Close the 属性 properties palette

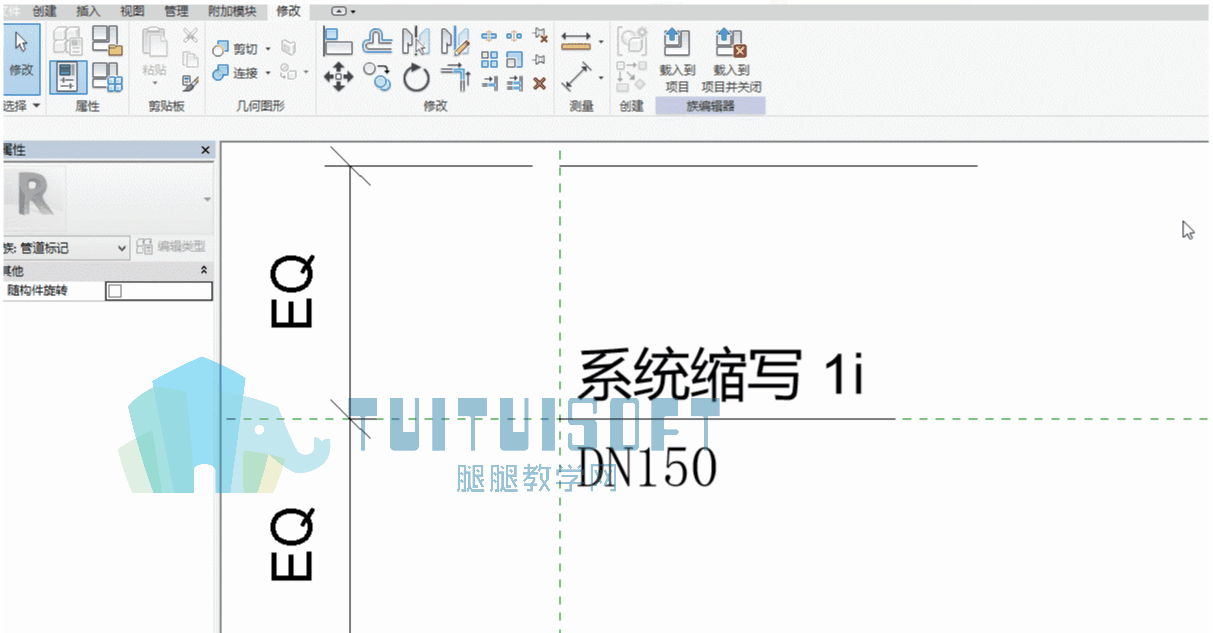pos(206,150)
